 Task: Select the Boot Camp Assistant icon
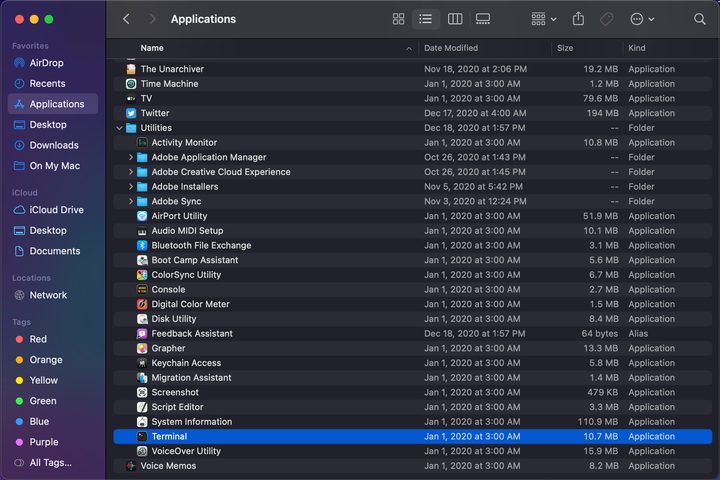142,260
